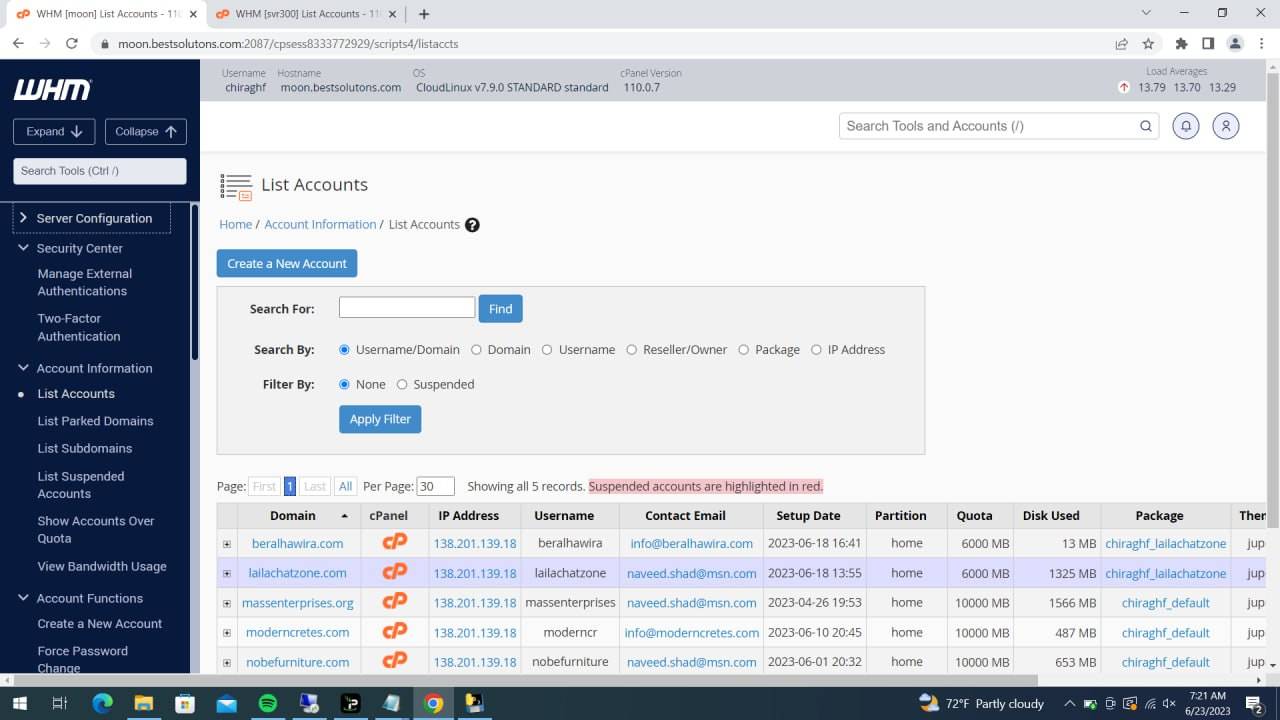
Task: Open Spotify from the taskbar
Action: click(x=268, y=703)
